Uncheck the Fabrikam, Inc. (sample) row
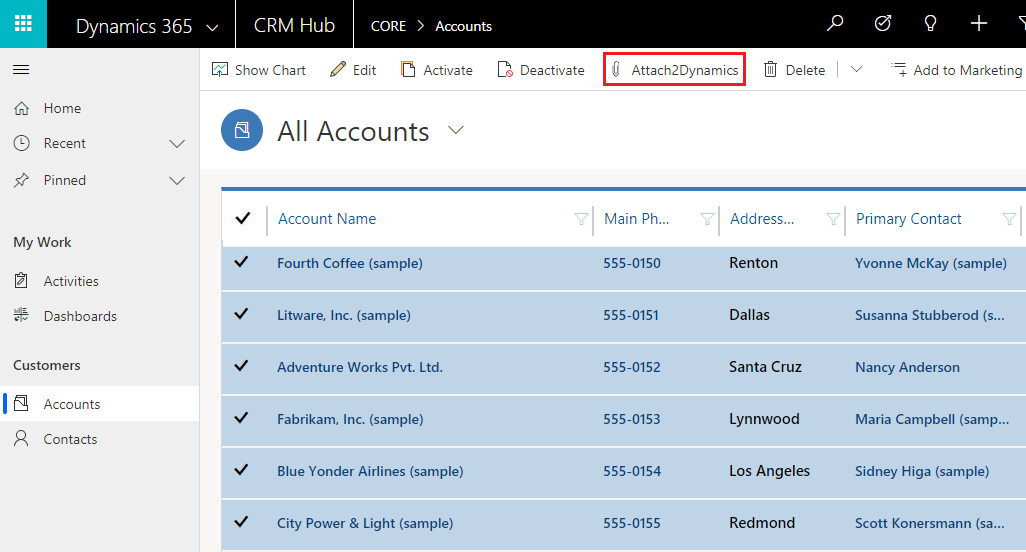 (241, 418)
